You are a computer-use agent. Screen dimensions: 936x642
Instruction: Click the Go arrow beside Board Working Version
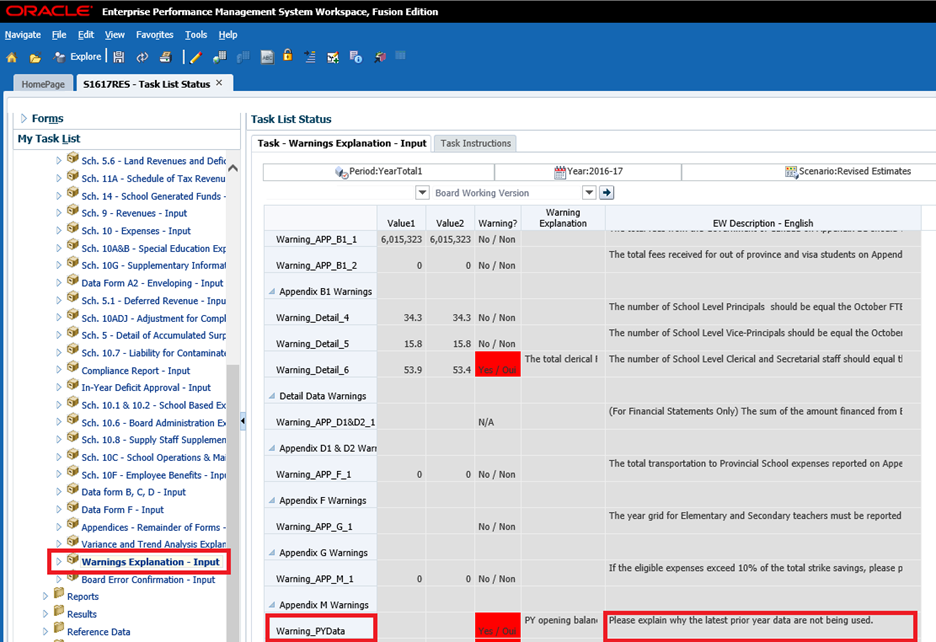[606, 193]
